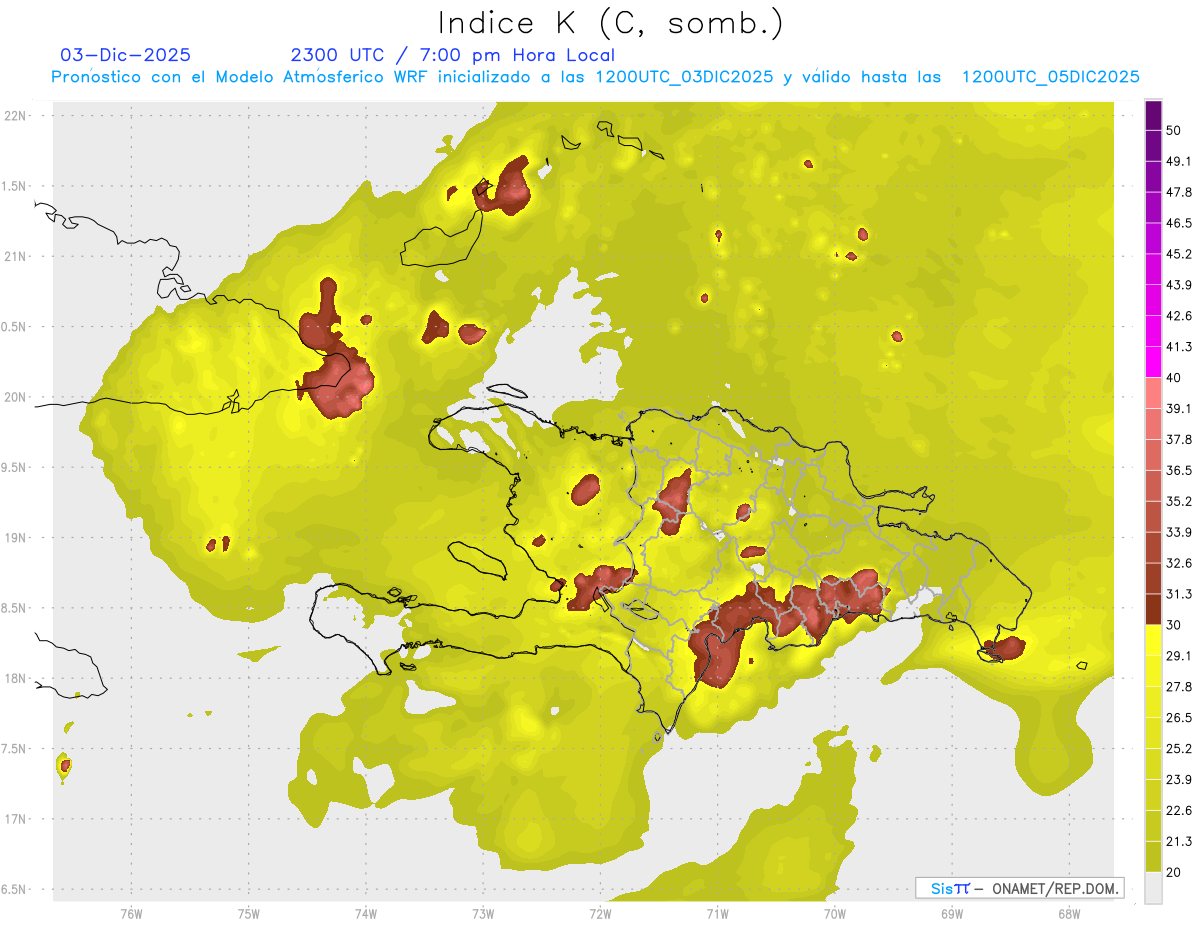
Task: Select the dark brown band between 30 and 31.3
Action: pos(1153,610)
